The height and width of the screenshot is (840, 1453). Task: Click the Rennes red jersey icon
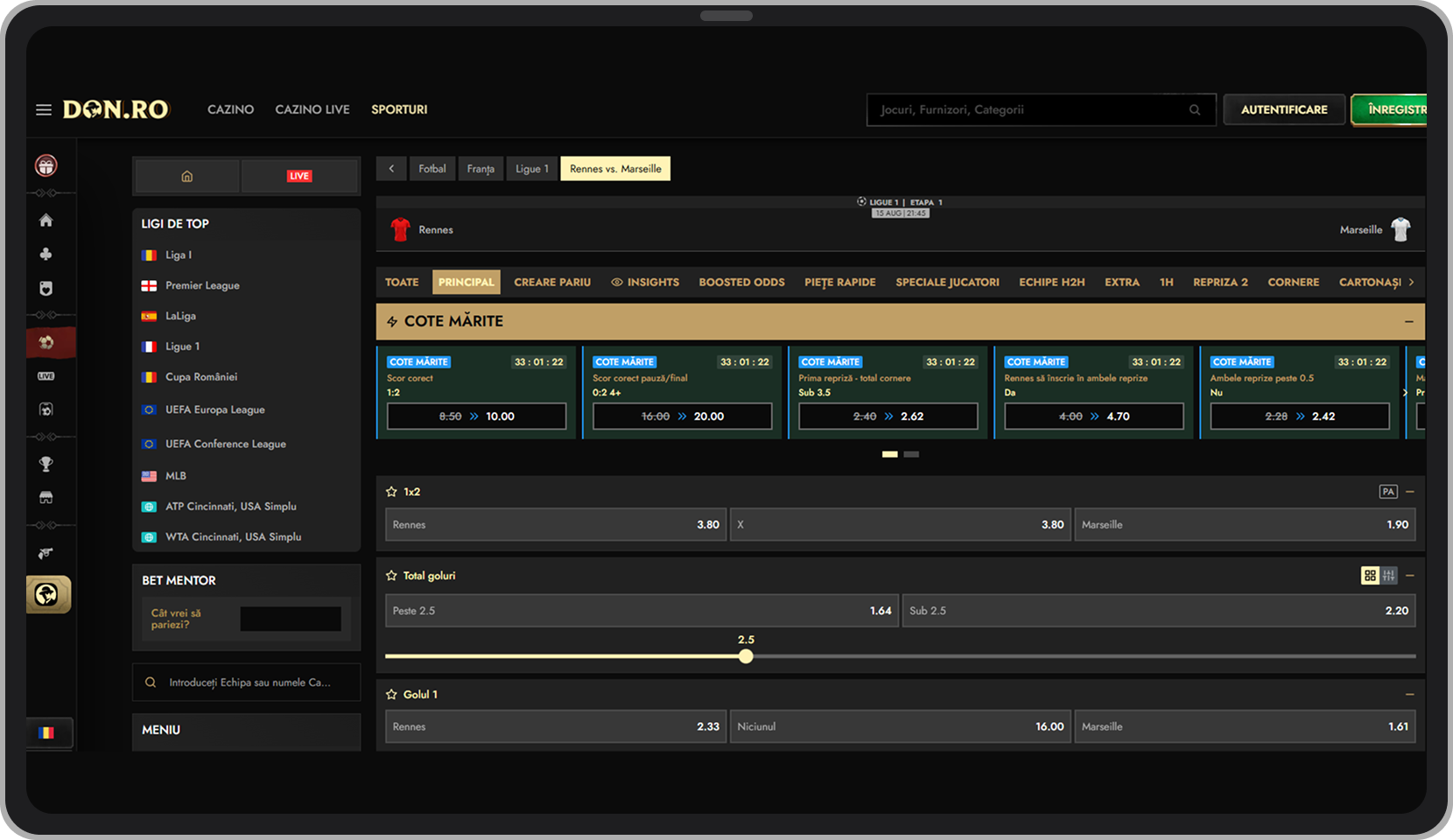400,229
